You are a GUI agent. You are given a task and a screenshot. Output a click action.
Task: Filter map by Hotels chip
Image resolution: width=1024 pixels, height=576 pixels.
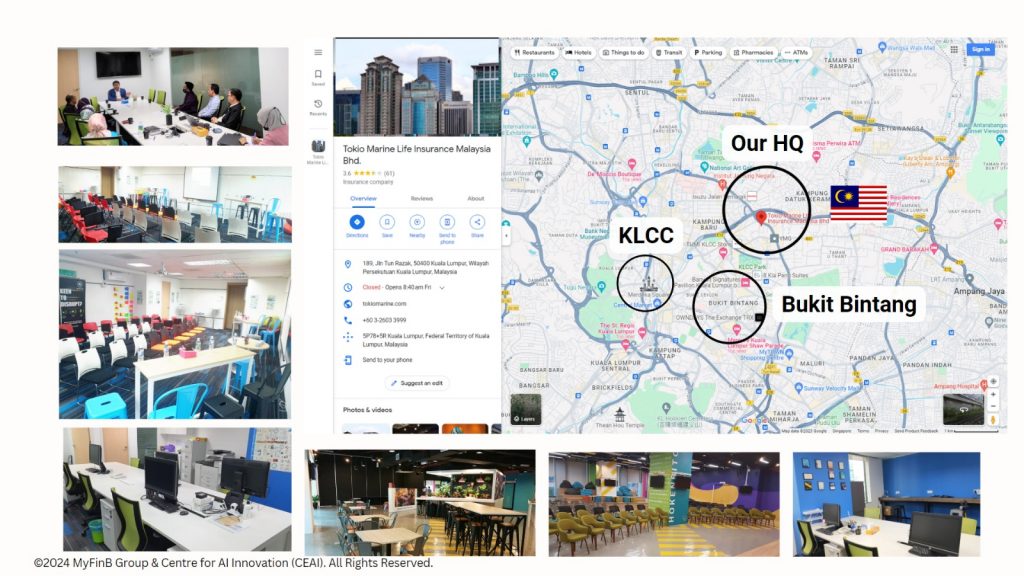[579, 52]
